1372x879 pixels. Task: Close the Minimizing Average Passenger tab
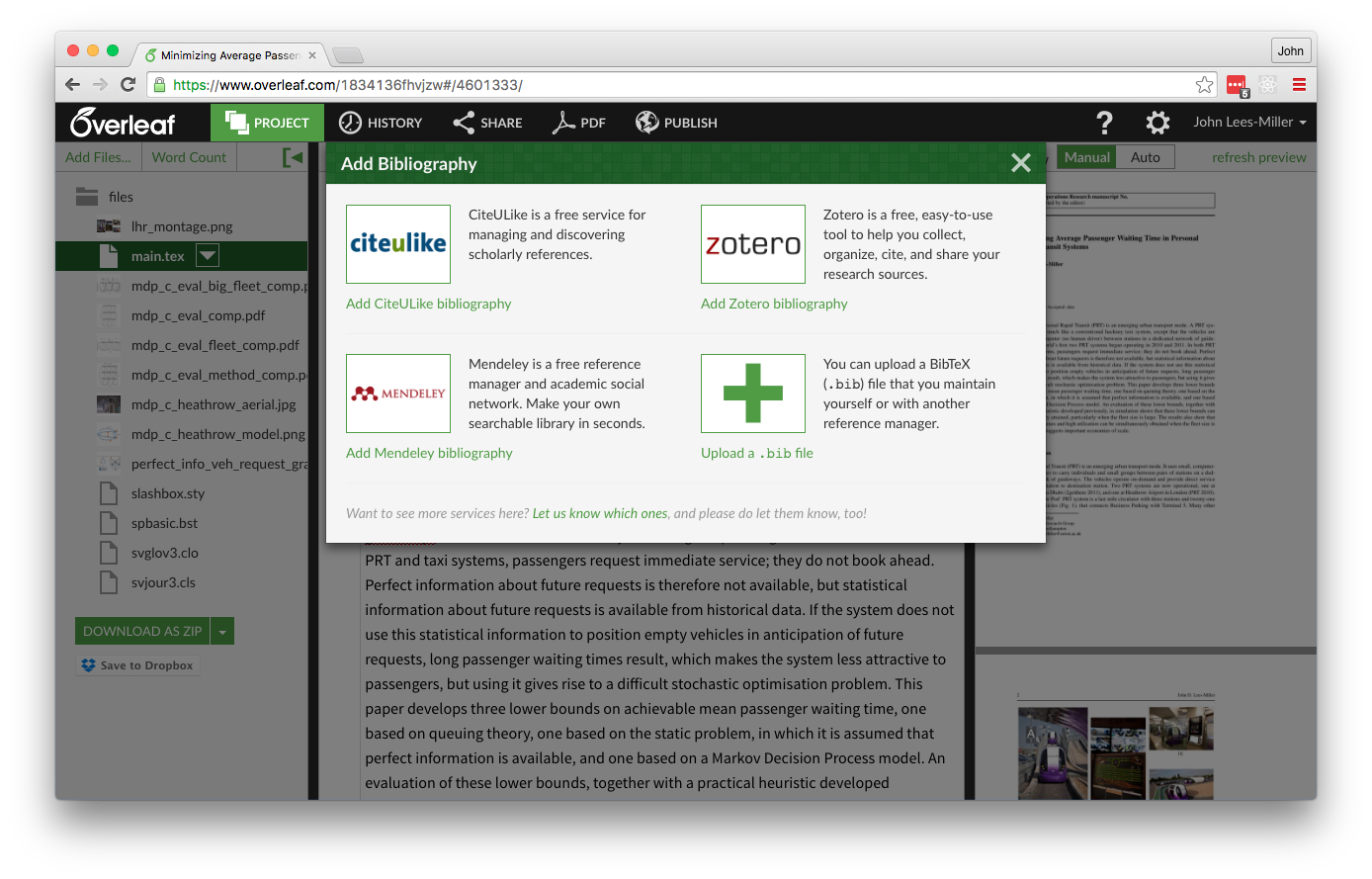[312, 55]
